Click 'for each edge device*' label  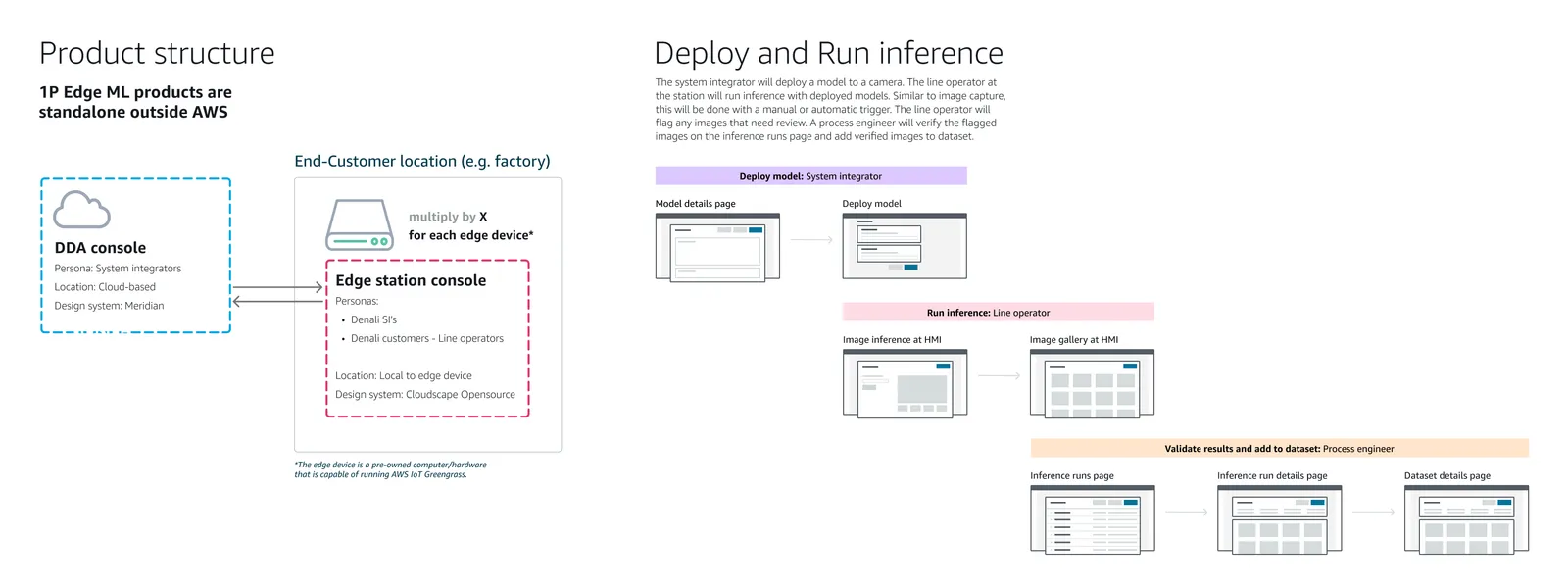point(471,235)
